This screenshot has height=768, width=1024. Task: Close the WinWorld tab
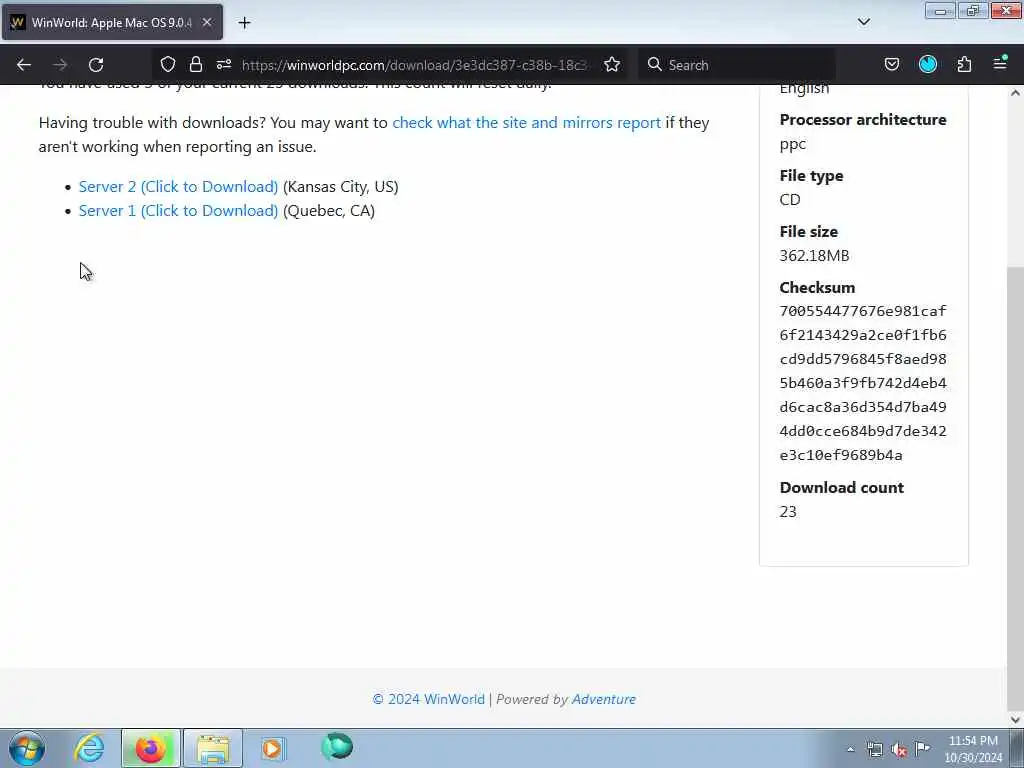coord(206,22)
